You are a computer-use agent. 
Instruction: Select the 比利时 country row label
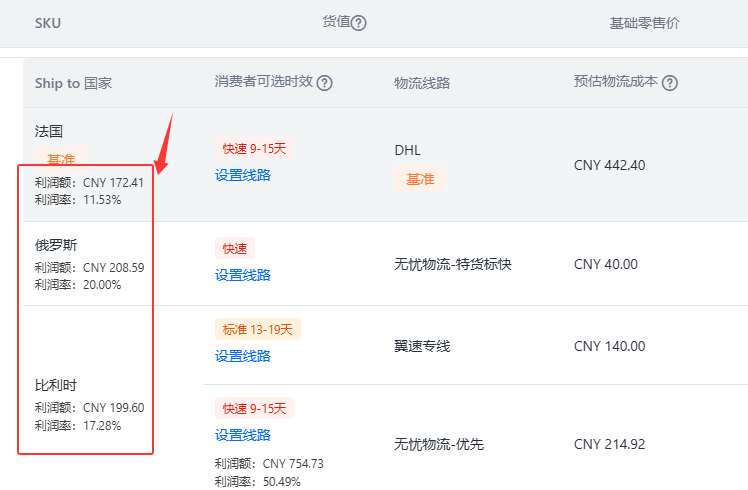(x=56, y=385)
